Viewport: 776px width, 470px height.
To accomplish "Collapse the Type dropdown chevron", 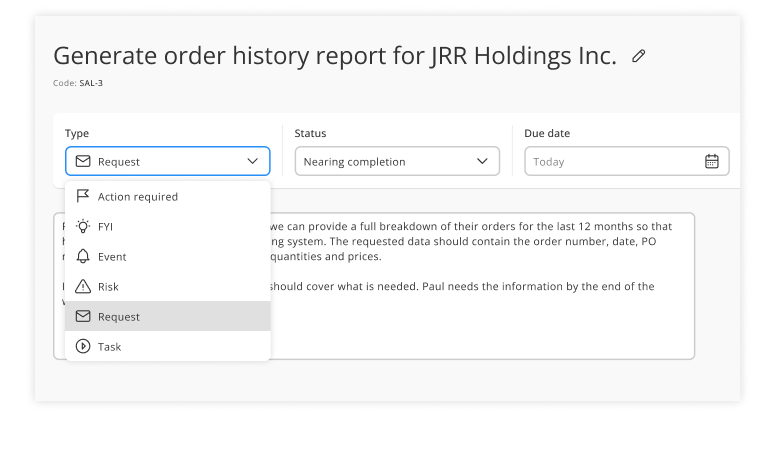I will (252, 161).
